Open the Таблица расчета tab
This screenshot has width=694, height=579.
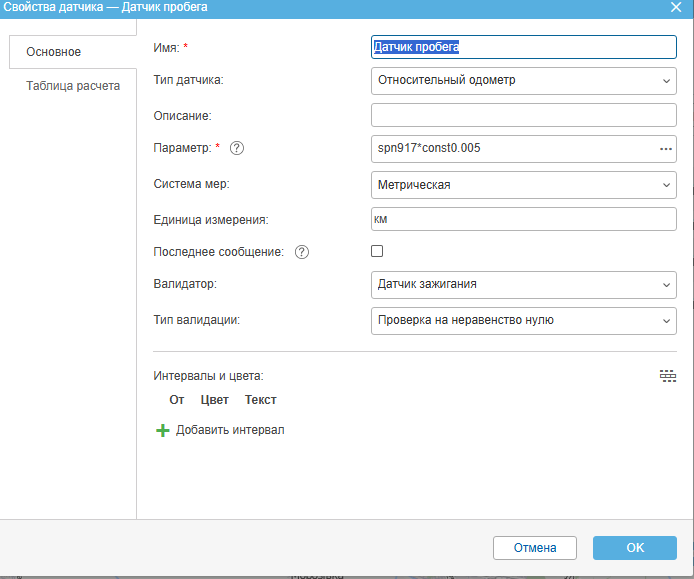[73, 86]
